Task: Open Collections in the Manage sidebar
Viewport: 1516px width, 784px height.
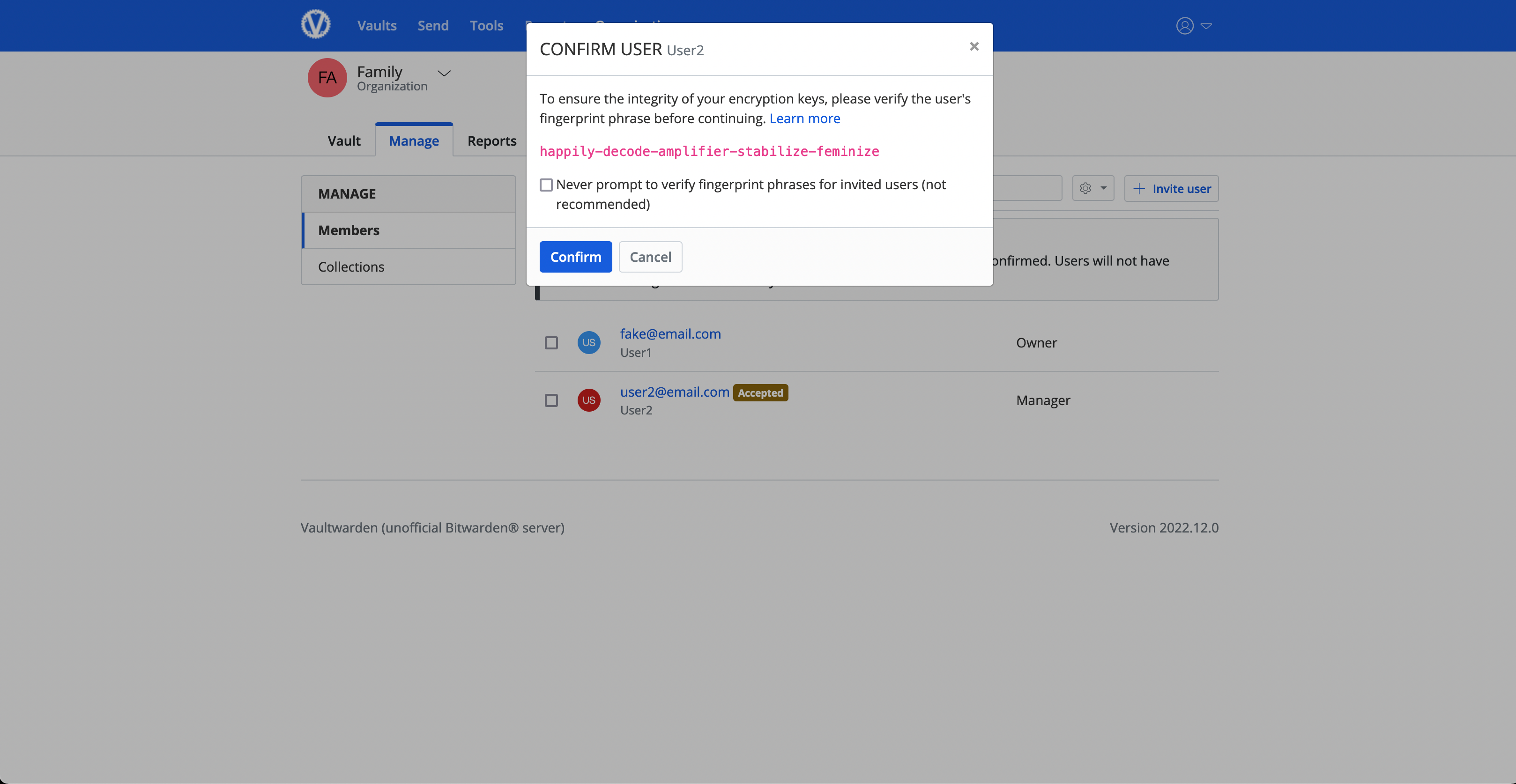Action: [x=351, y=267]
